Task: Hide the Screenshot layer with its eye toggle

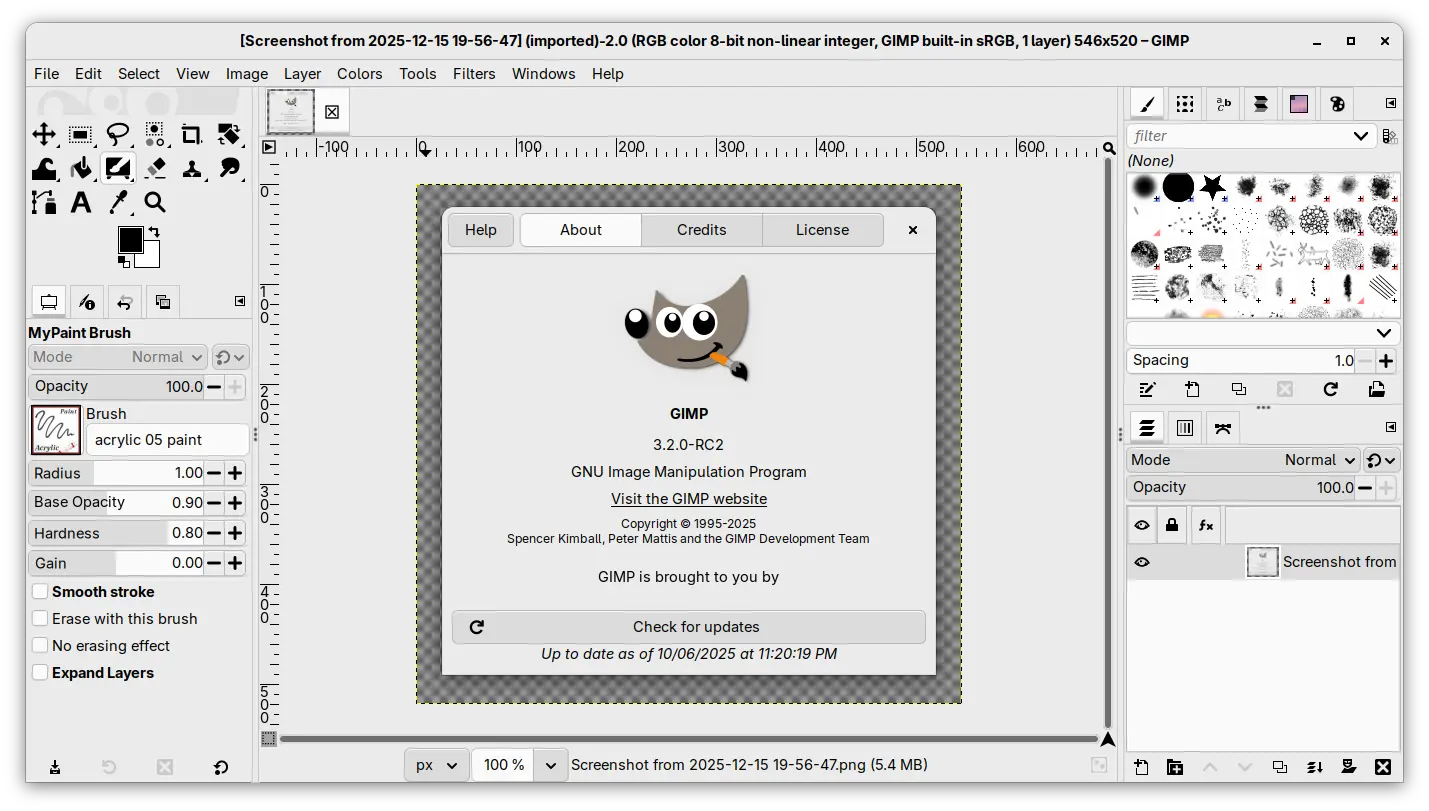Action: click(1141, 561)
